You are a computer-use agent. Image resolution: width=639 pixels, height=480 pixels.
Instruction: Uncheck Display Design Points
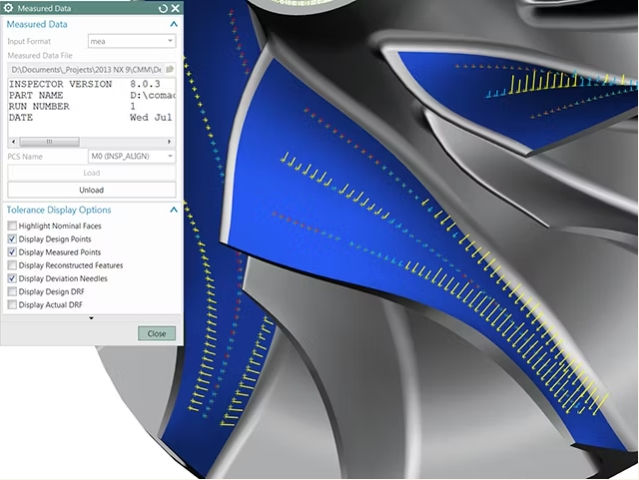coord(12,240)
